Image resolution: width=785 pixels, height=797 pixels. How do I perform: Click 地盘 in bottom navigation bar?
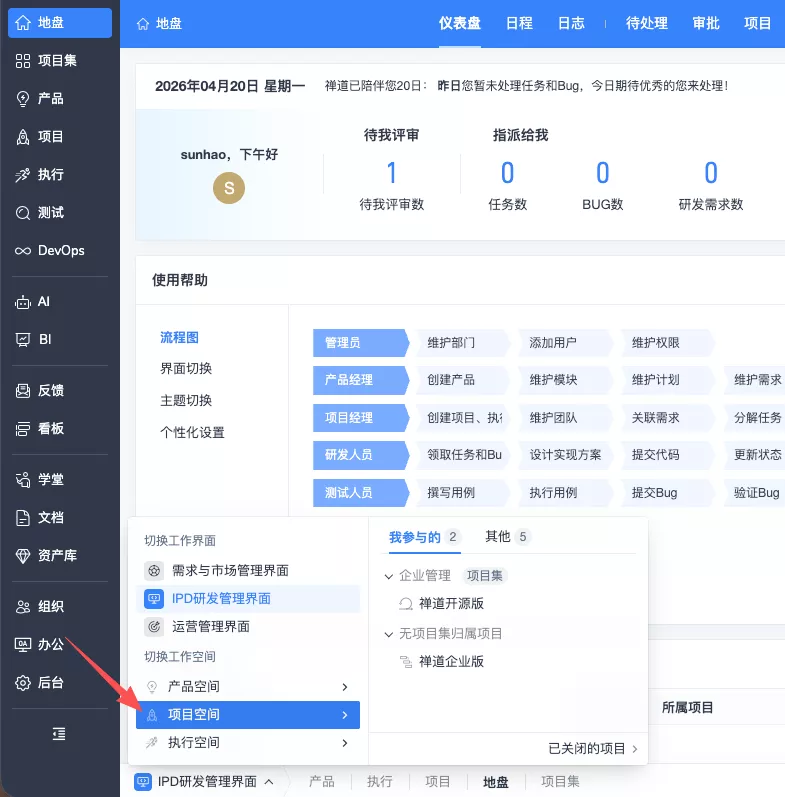pyautogui.click(x=495, y=782)
